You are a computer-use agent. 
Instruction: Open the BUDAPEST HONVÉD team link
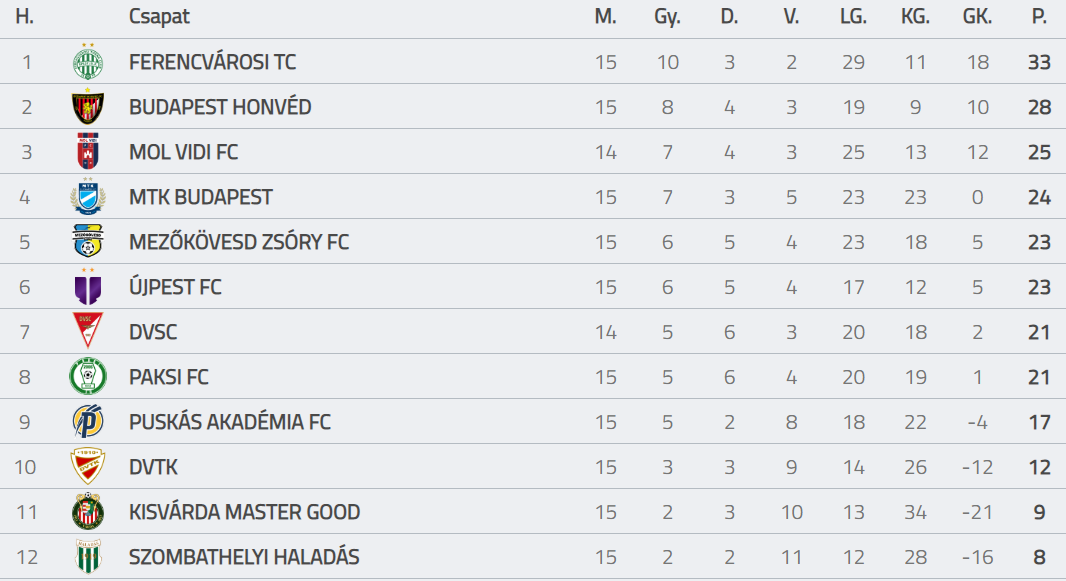pyautogui.click(x=220, y=107)
